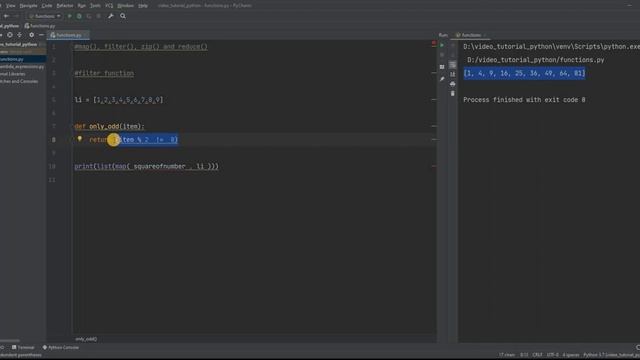This screenshot has width=640, height=360.
Task: Click Run with Coverage icon in toolbar
Action: [x=89, y=16]
